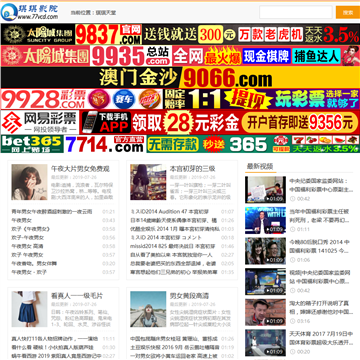The width and height of the screenshot is (360, 360).
Task: Click the APP download phone icon
Action: coord(105,122)
